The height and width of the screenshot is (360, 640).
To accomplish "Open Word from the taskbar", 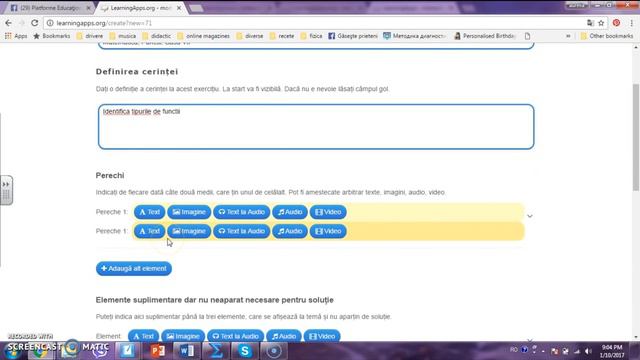I will coord(187,351).
